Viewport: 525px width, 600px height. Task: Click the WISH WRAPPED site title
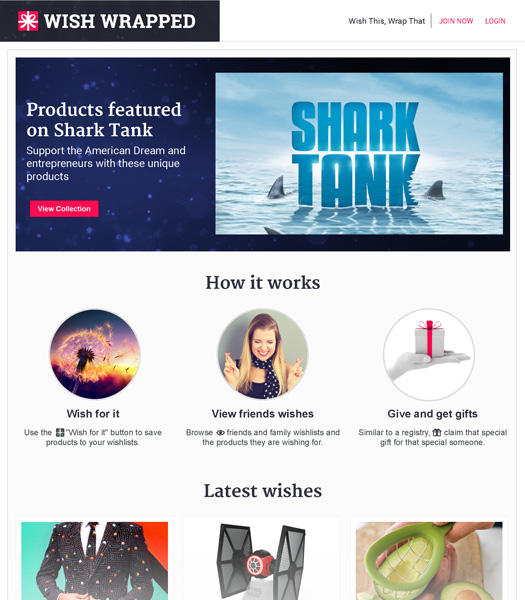coord(120,21)
